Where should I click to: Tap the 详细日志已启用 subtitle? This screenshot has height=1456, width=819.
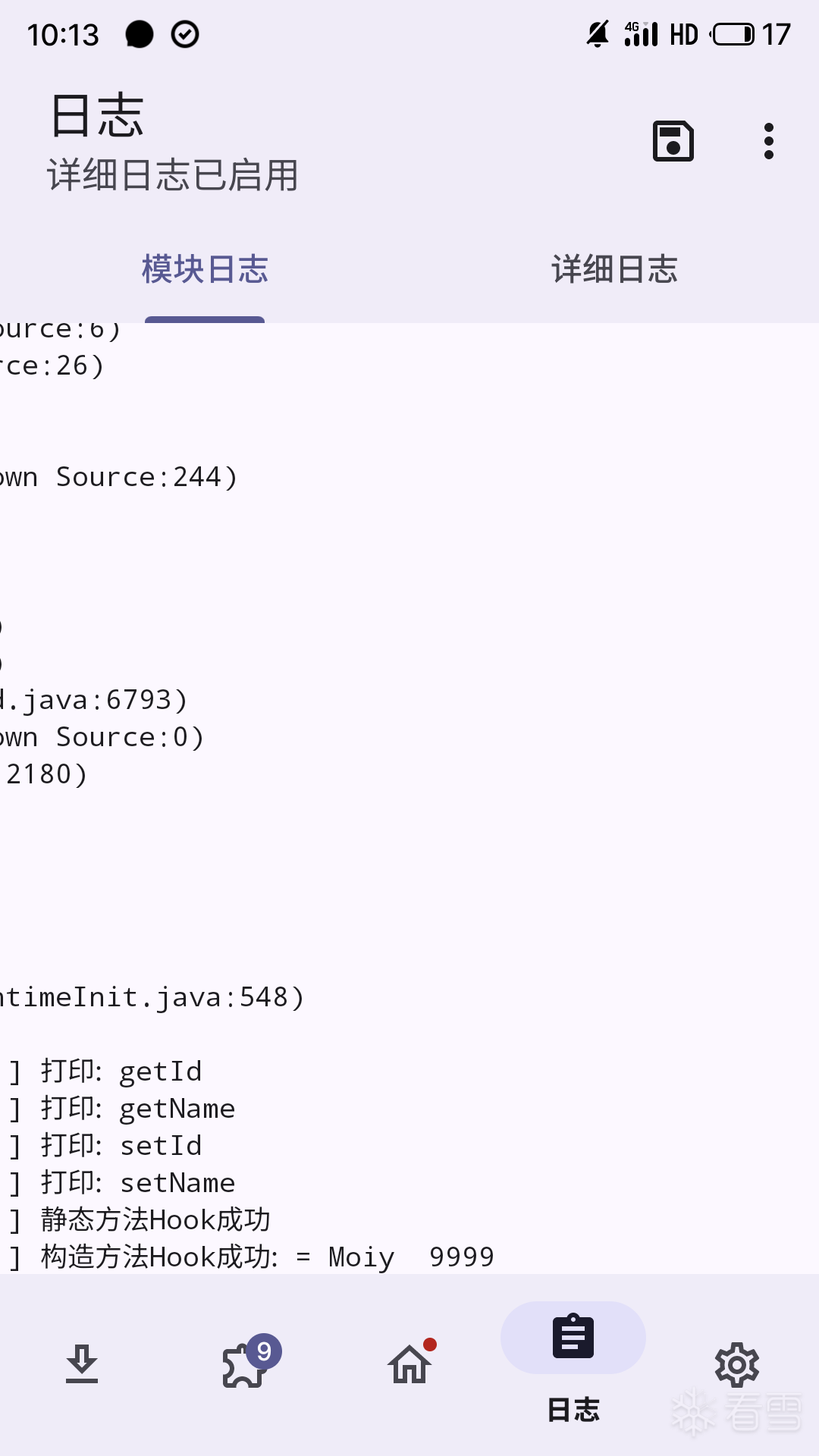(x=173, y=175)
